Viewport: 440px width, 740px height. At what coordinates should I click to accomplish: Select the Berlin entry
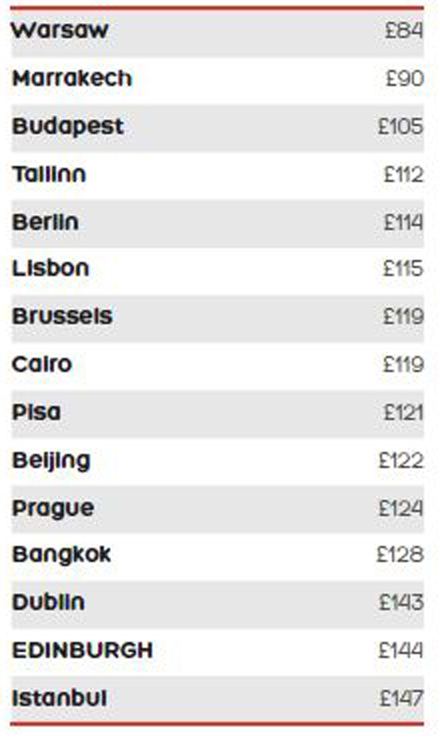(x=218, y=224)
